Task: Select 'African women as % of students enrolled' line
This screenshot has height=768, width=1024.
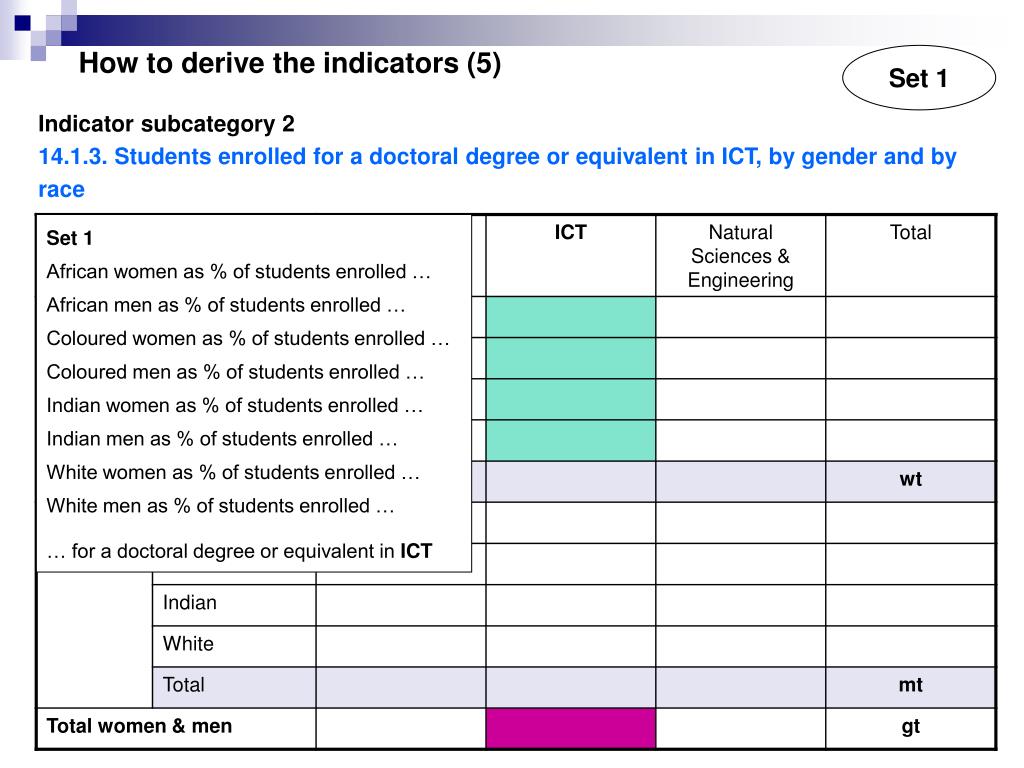Action: [x=238, y=271]
